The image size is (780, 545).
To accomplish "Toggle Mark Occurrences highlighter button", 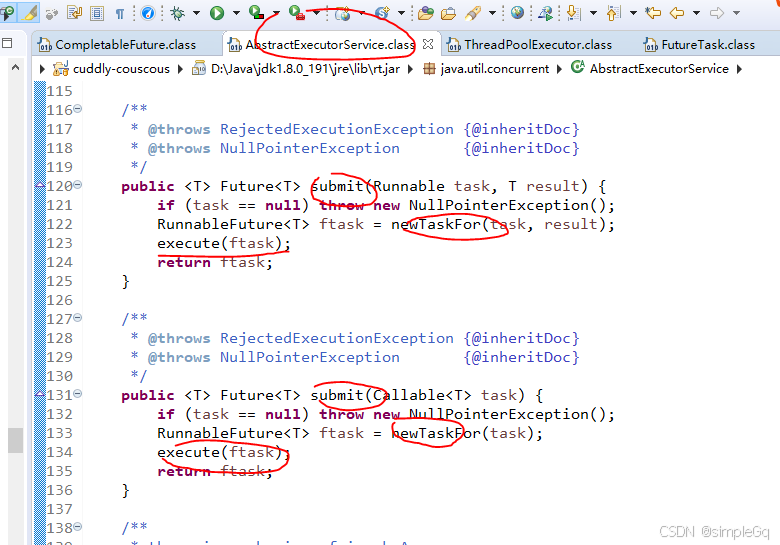I will (29, 12).
